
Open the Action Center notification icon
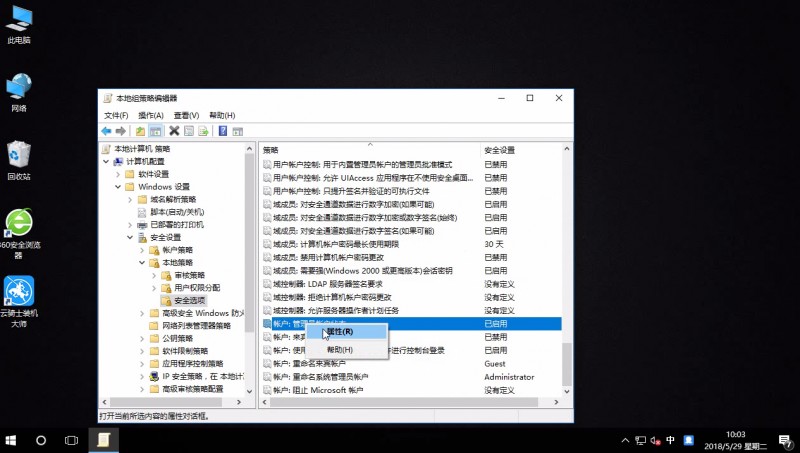(x=785, y=440)
